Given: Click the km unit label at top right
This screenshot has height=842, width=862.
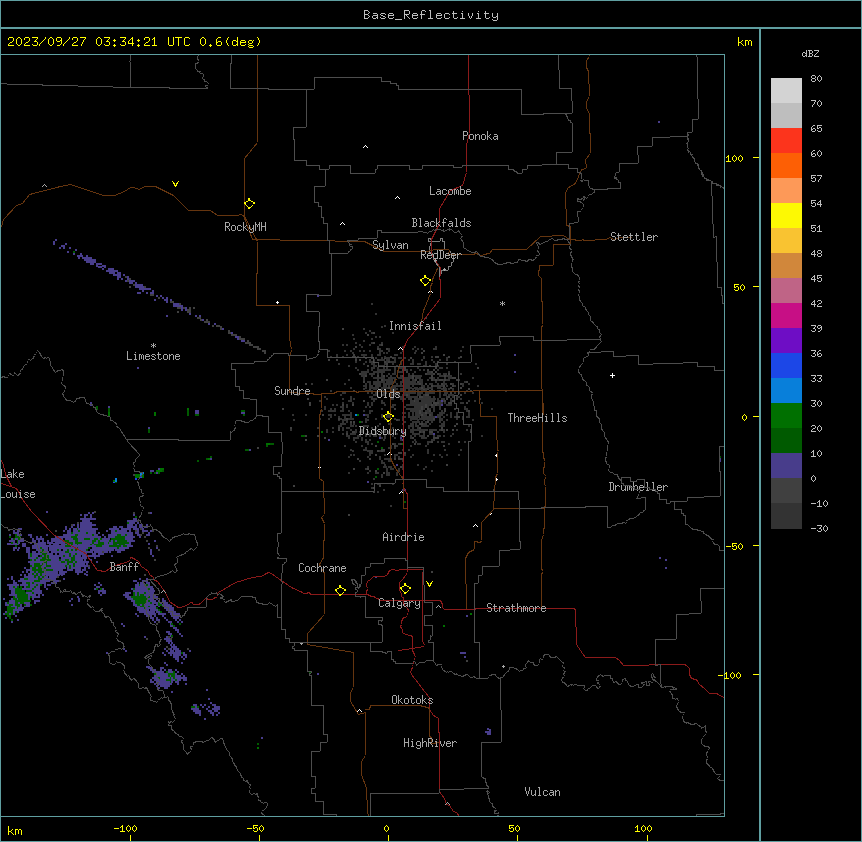Looking at the screenshot, I should coord(745,42).
